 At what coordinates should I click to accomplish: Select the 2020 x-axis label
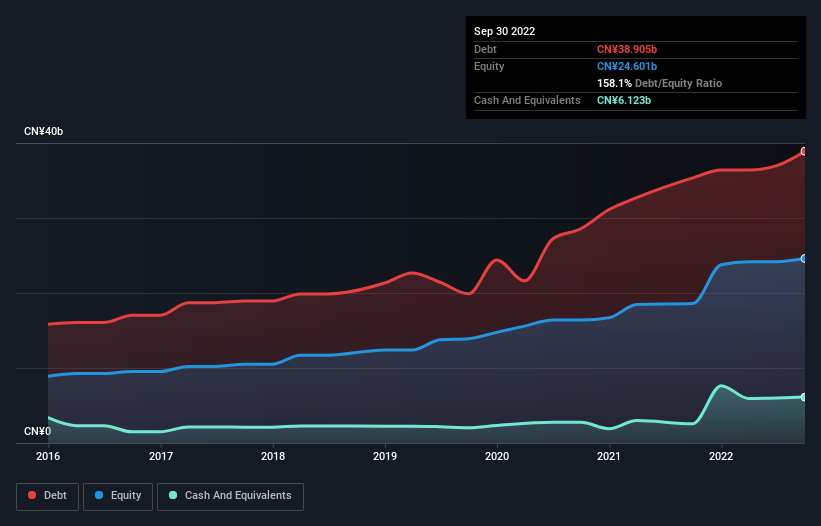pos(497,456)
